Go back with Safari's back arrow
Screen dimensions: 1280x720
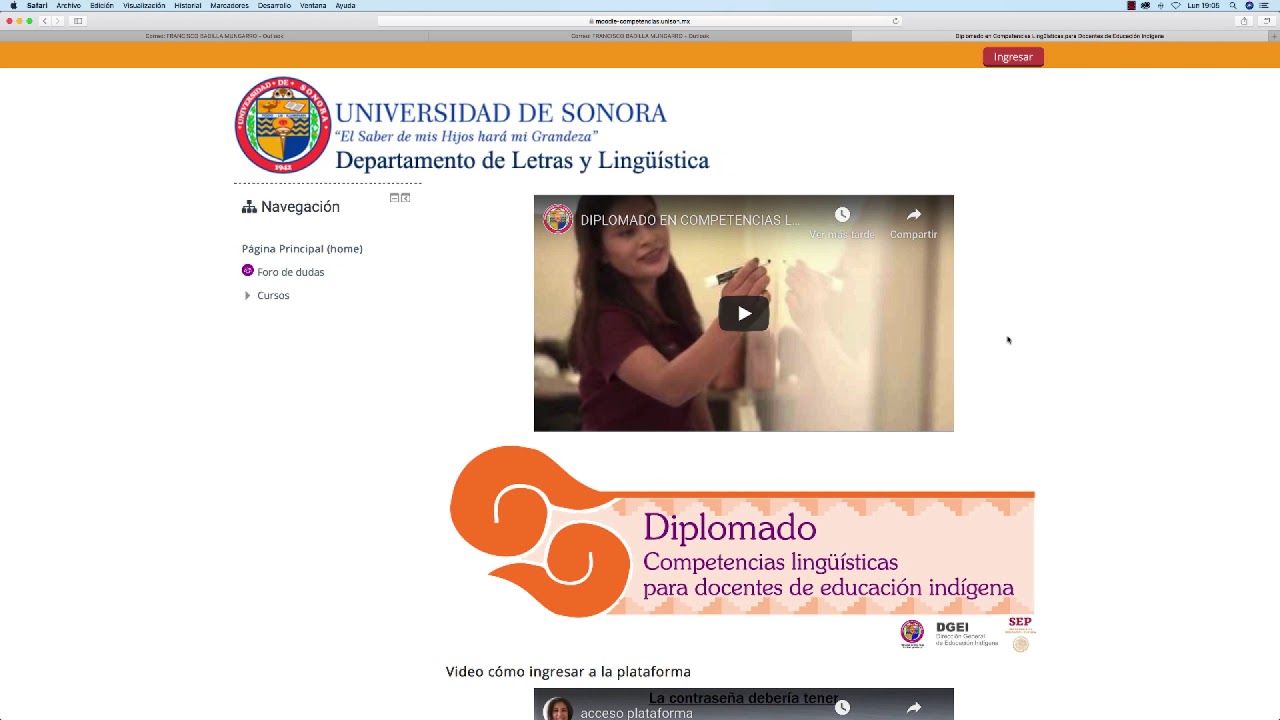pos(44,21)
